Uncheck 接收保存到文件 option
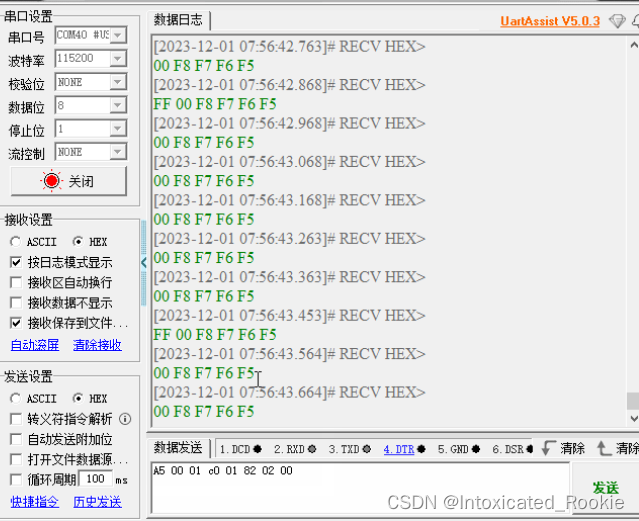This screenshot has height=521, width=639. pyautogui.click(x=16, y=323)
